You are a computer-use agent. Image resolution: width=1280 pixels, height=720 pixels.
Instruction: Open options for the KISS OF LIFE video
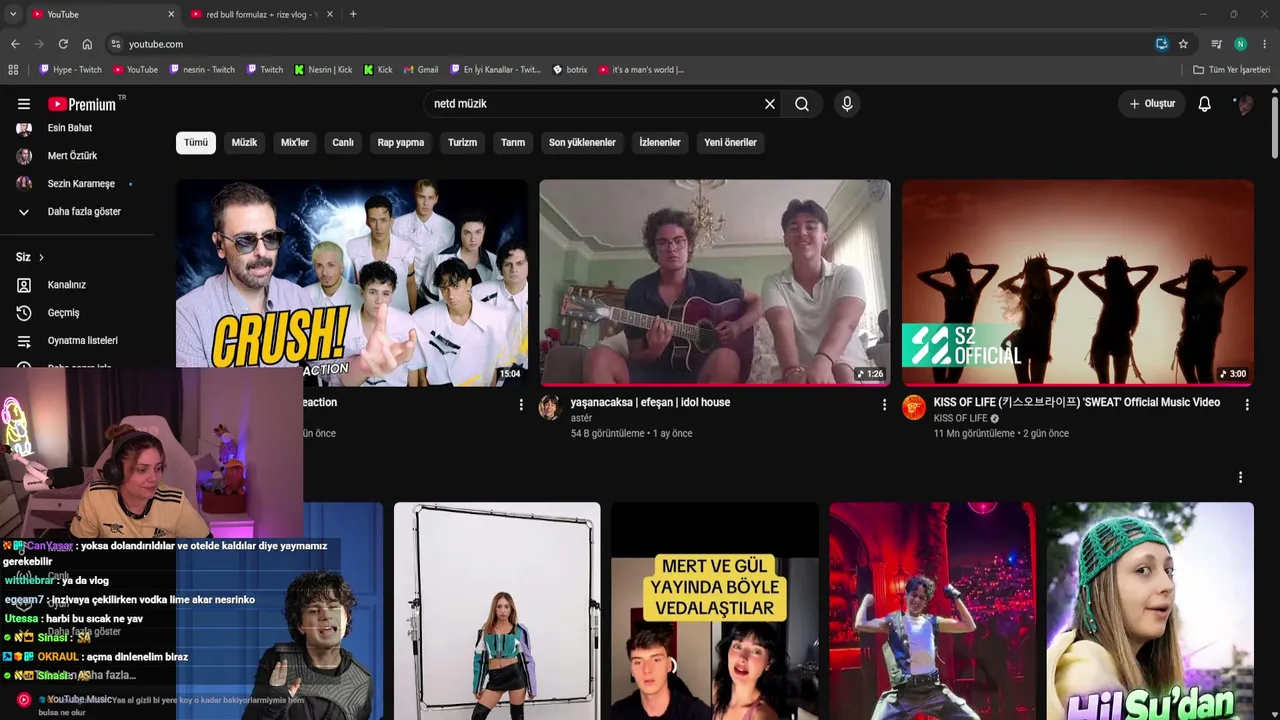click(x=1247, y=405)
